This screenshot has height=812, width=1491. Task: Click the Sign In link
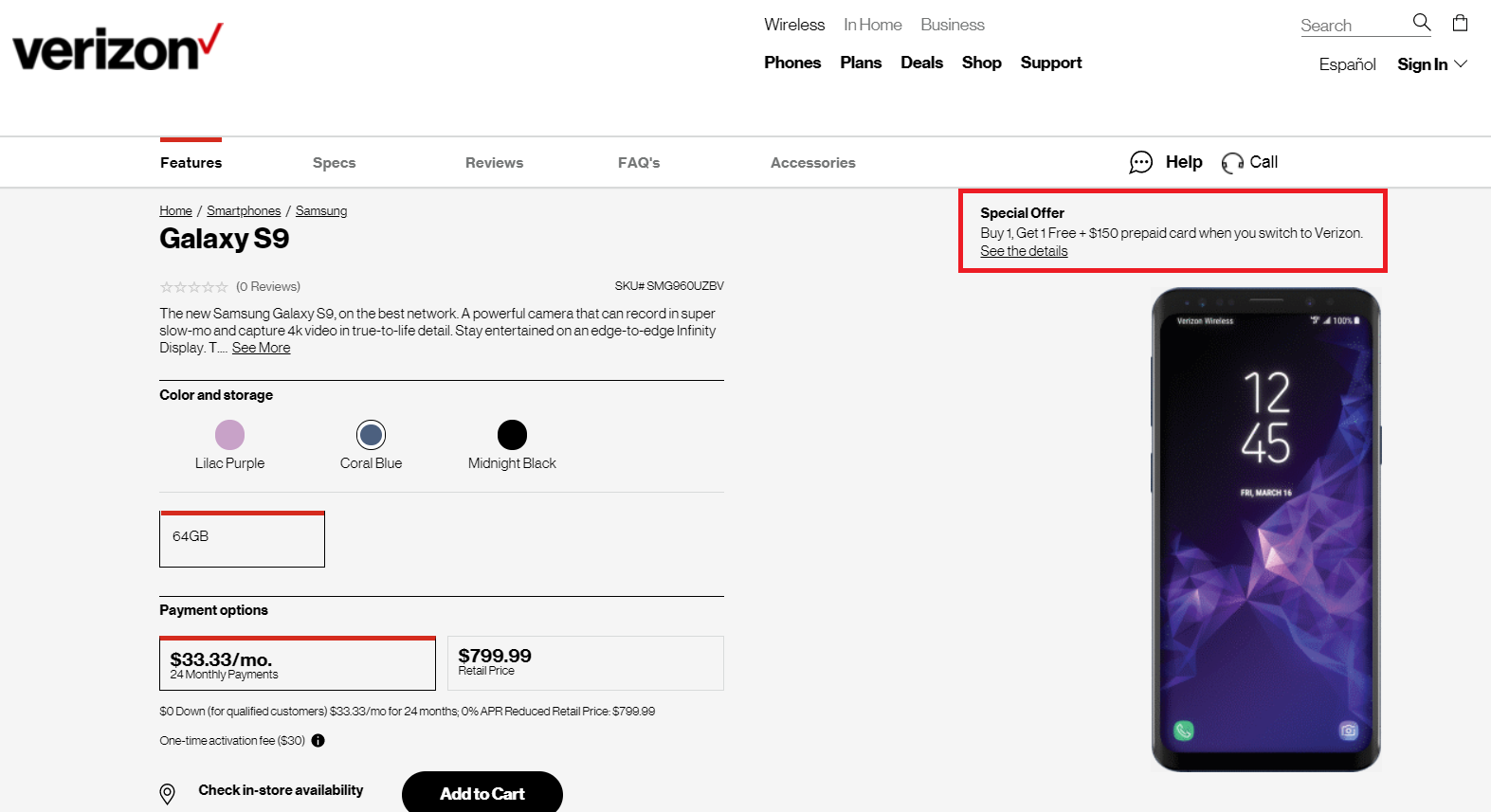[1422, 64]
